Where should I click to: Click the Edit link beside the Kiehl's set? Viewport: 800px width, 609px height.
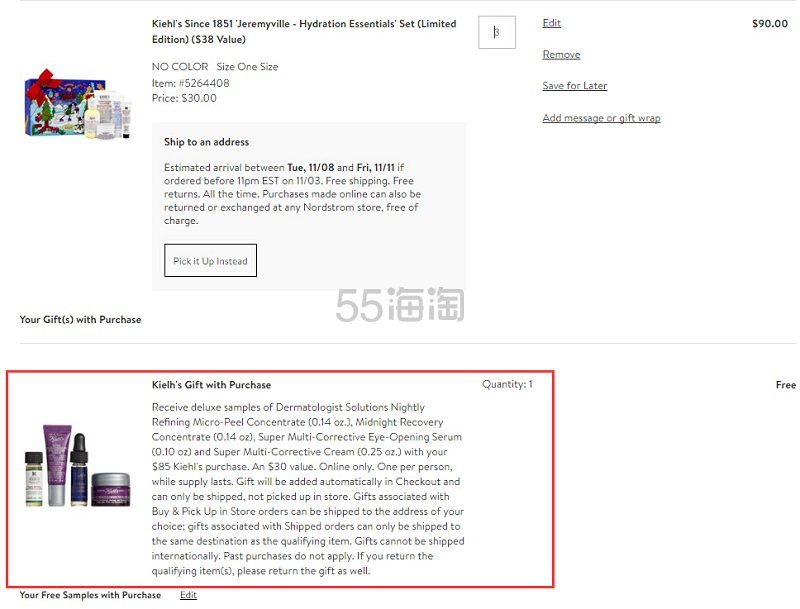point(552,23)
